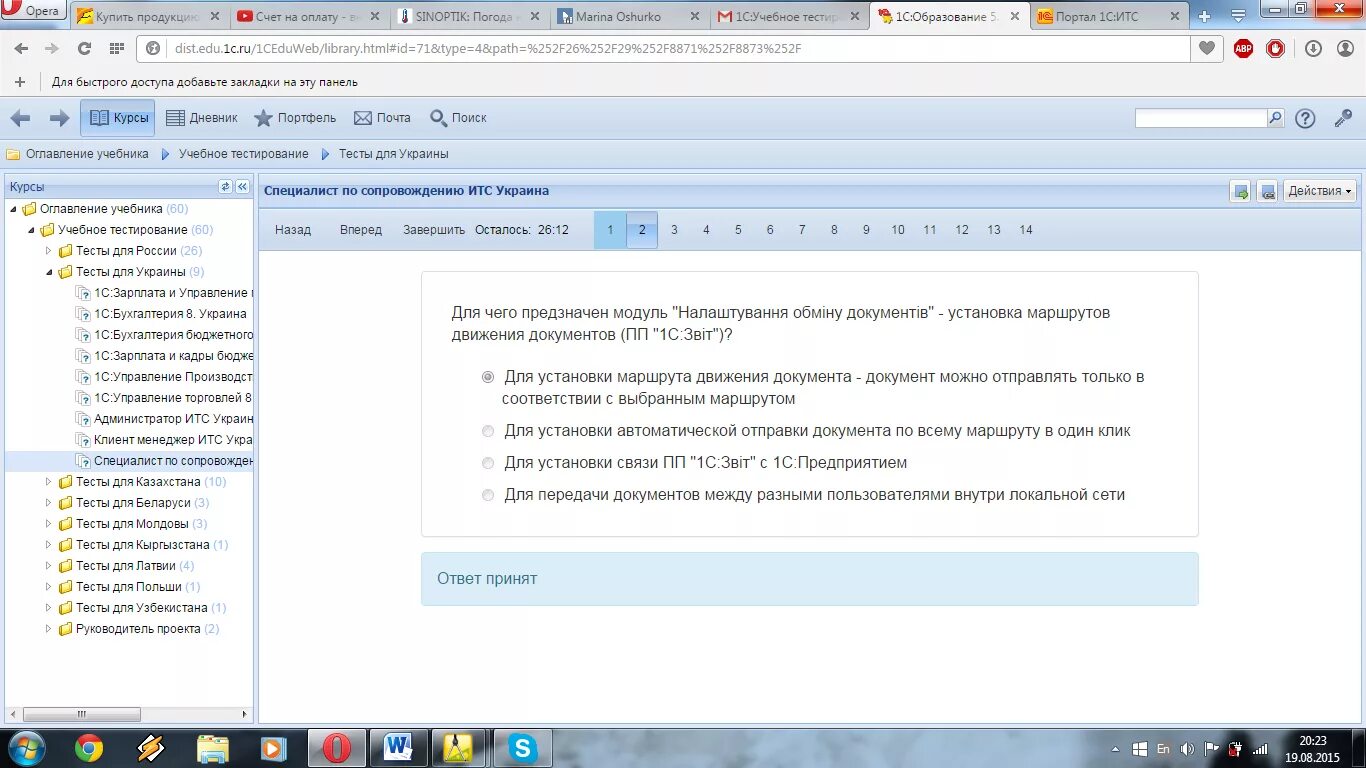Collapse the Оглавление учебника tree node
1366x768 pixels.
click(x=14, y=209)
